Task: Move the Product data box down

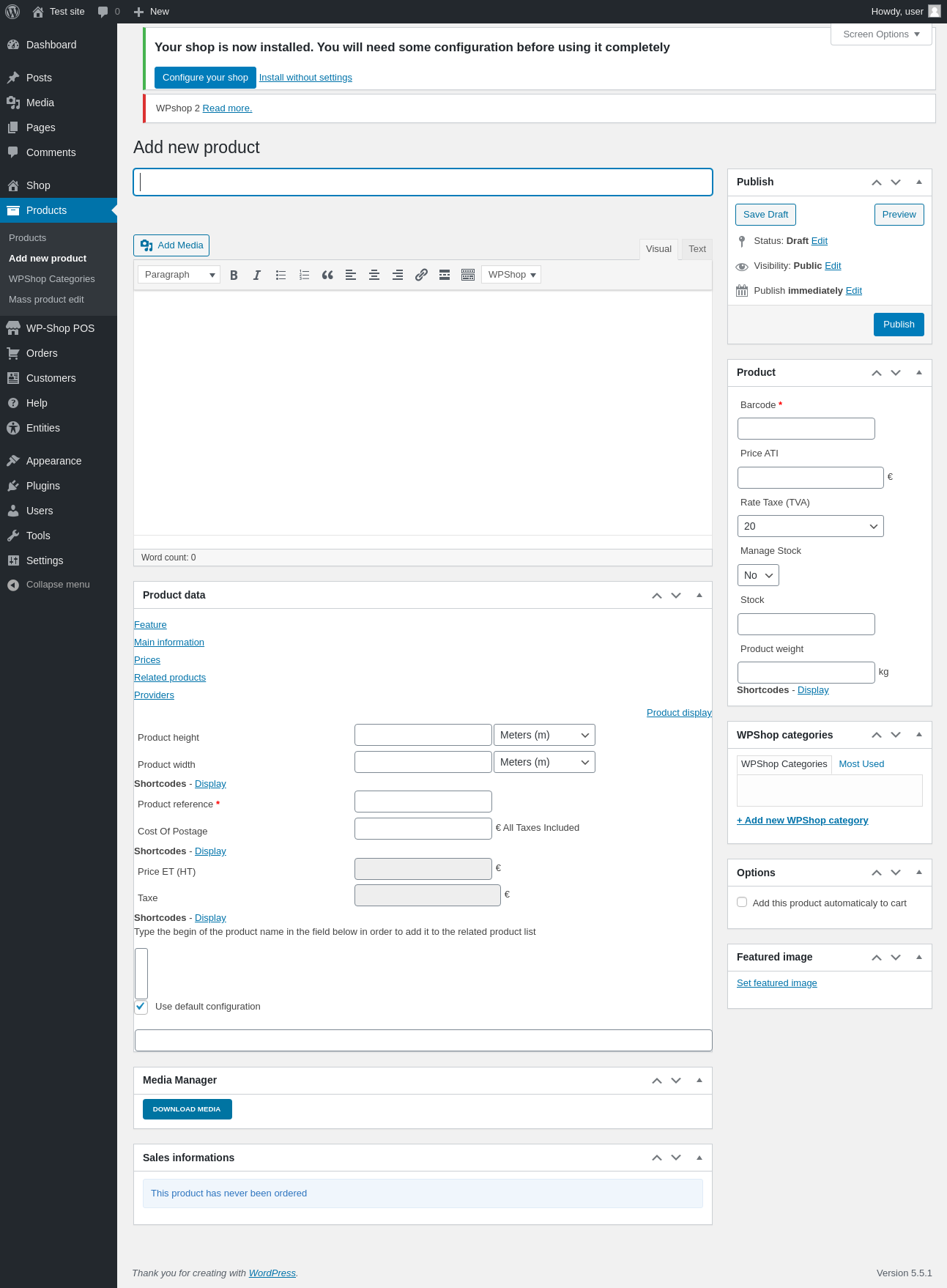Action: 676,596
